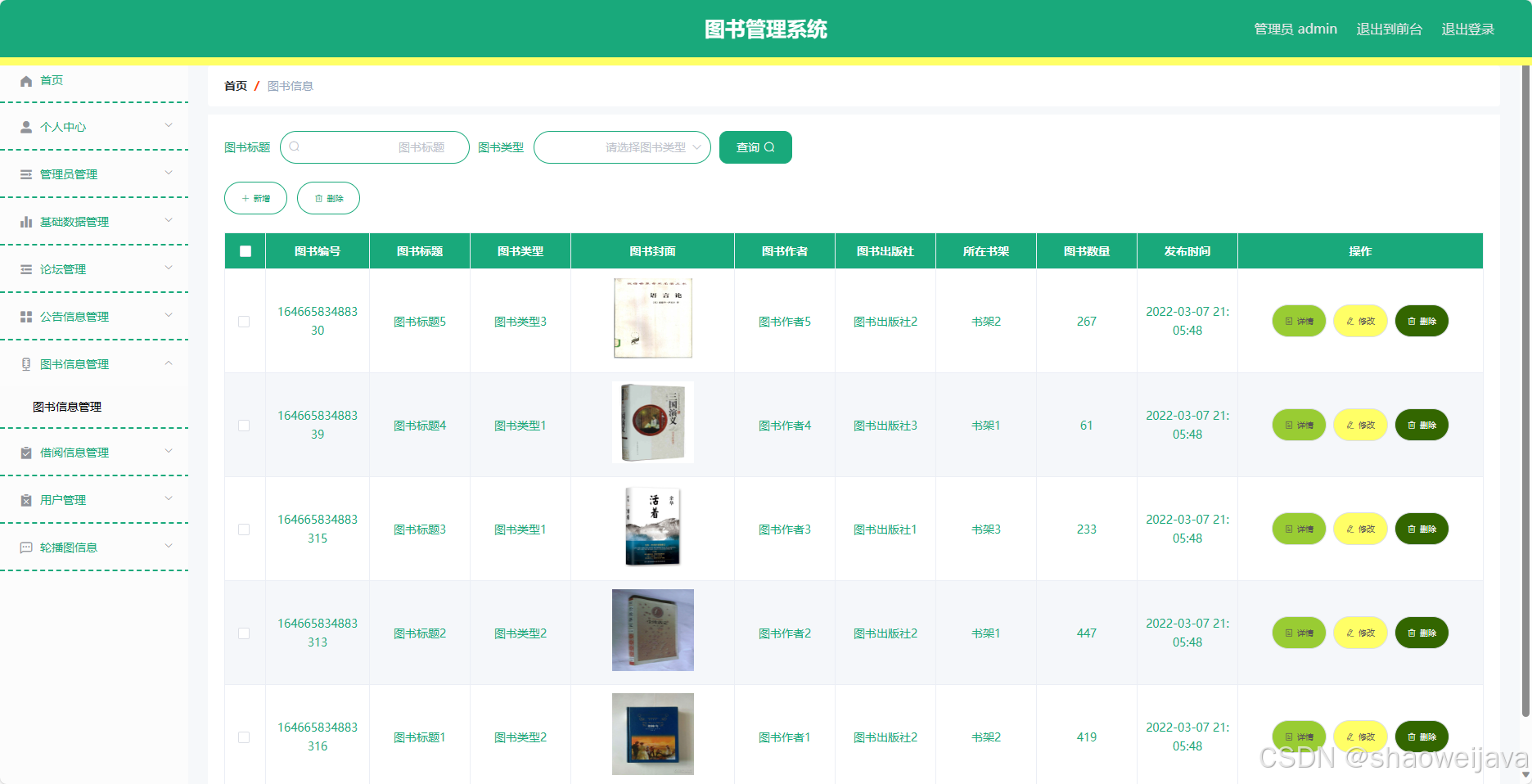Click the 用户管理 sidebar icon

[x=26, y=500]
